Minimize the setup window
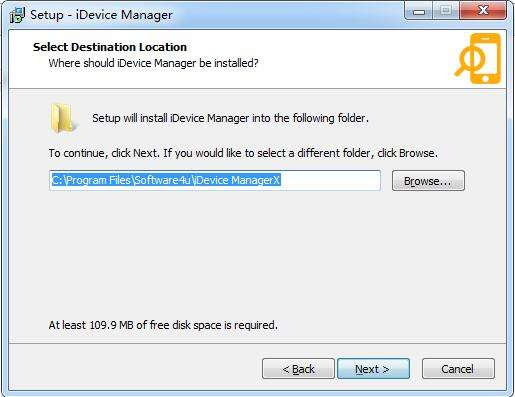 click(x=419, y=11)
